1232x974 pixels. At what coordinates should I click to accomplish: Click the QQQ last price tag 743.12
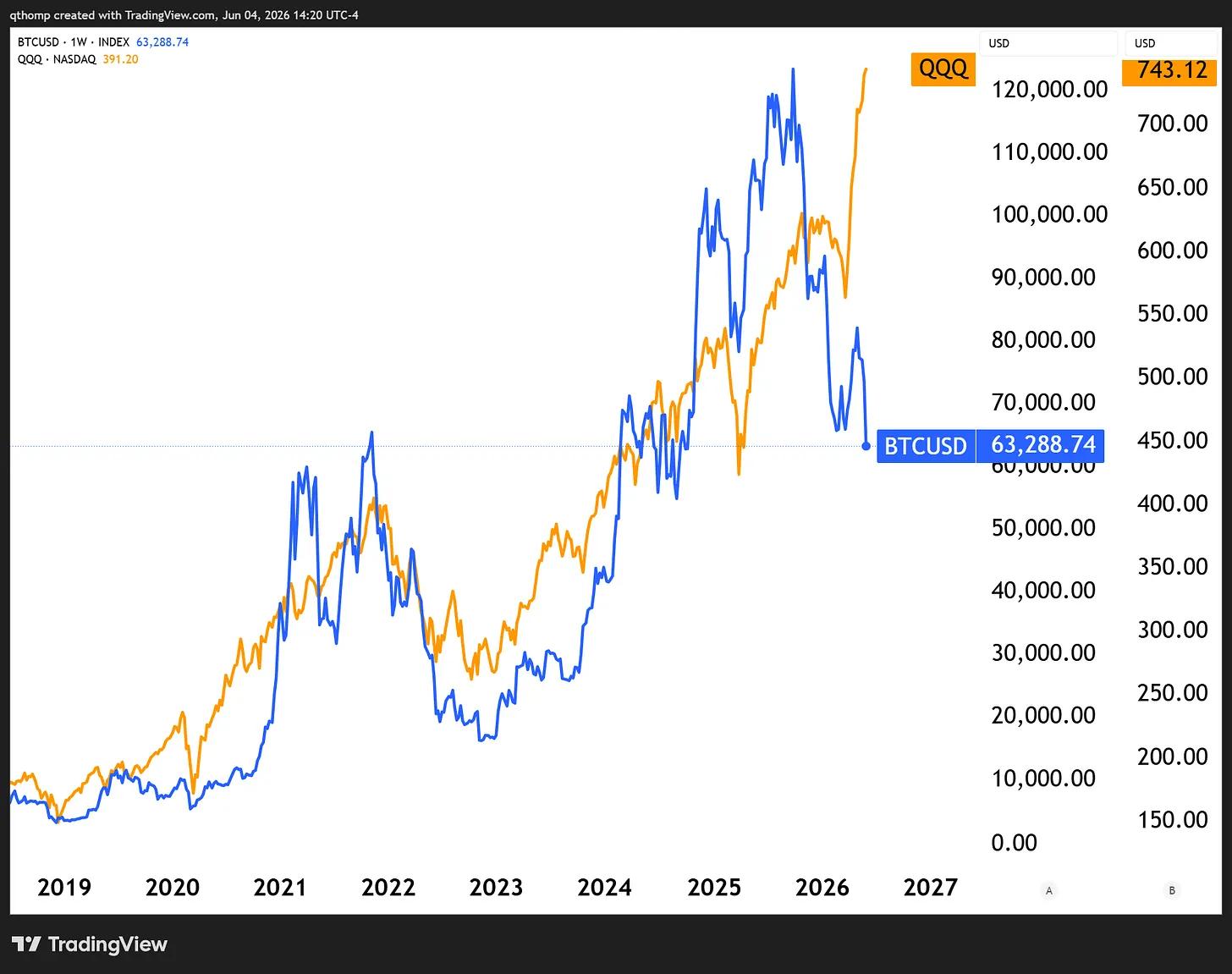pos(1171,69)
